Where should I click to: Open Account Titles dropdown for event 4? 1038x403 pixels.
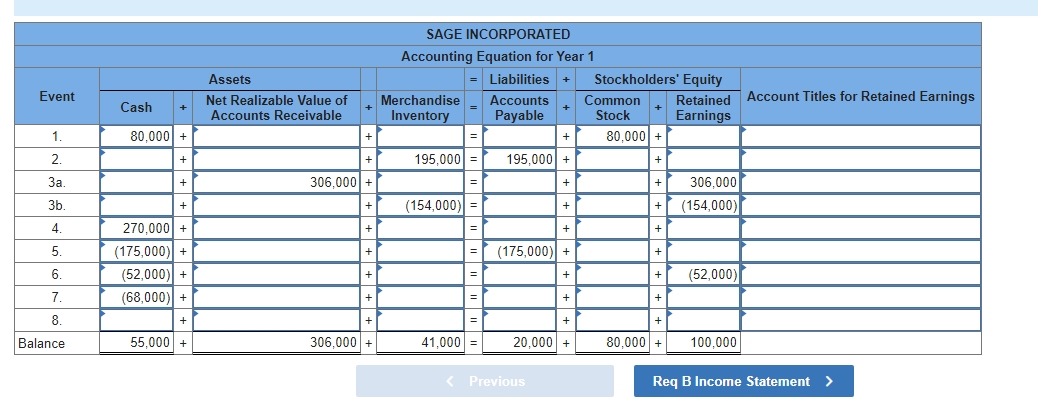[861, 228]
